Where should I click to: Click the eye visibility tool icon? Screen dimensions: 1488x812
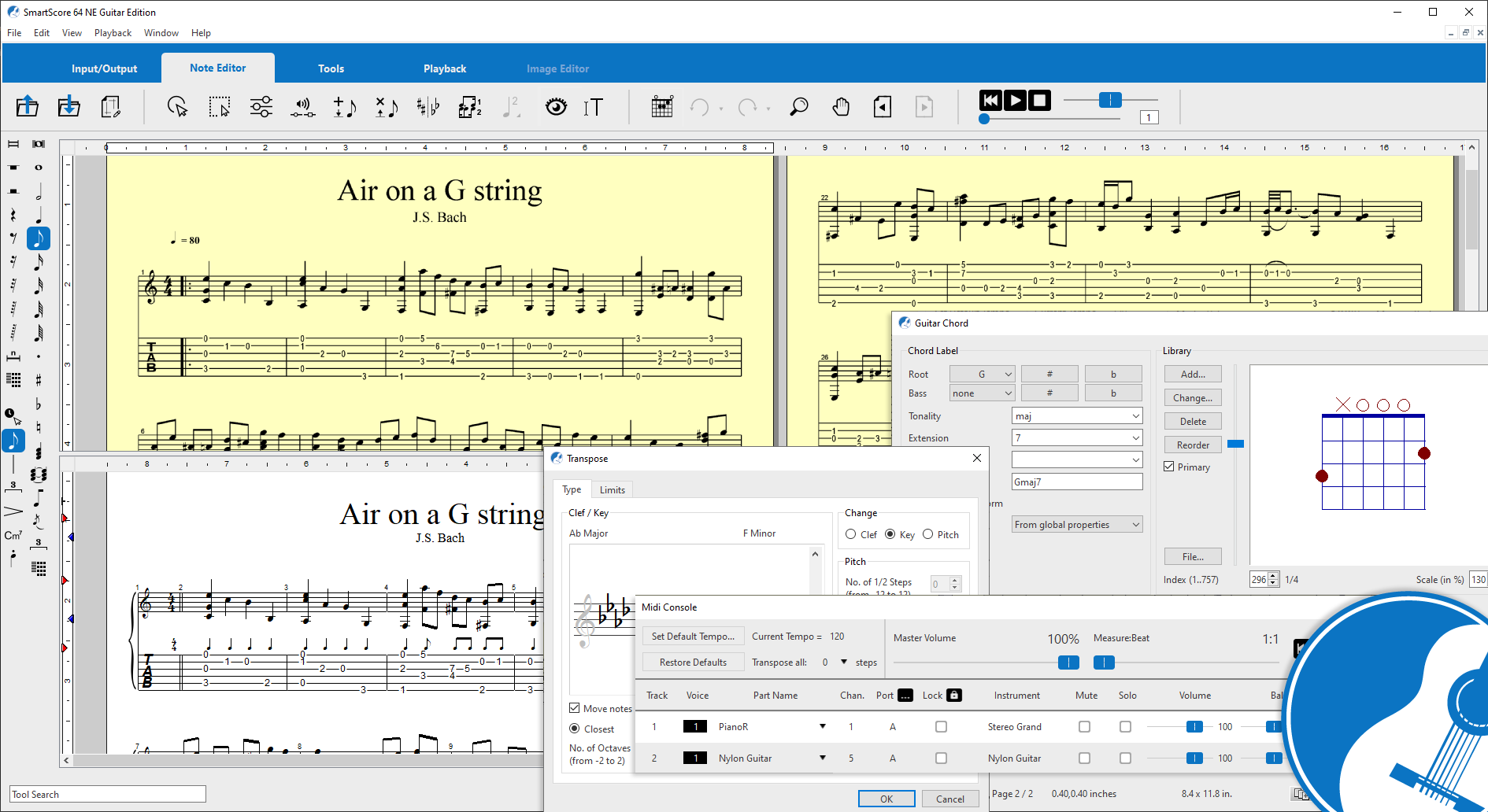pyautogui.click(x=556, y=106)
